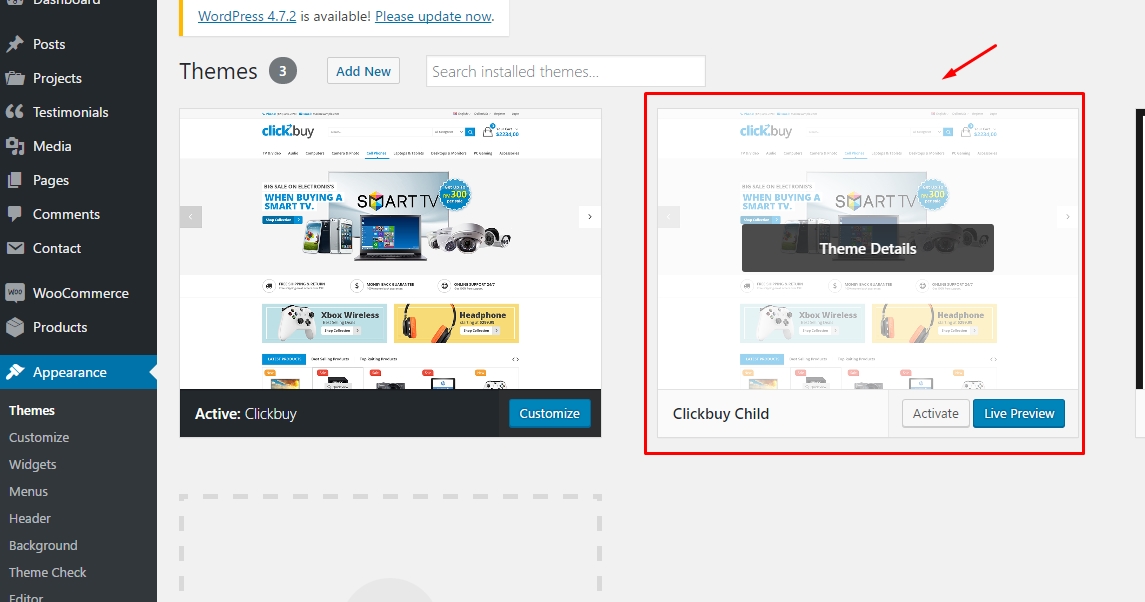Click the Appearance paintbrush icon
The image size is (1145, 602).
point(15,372)
